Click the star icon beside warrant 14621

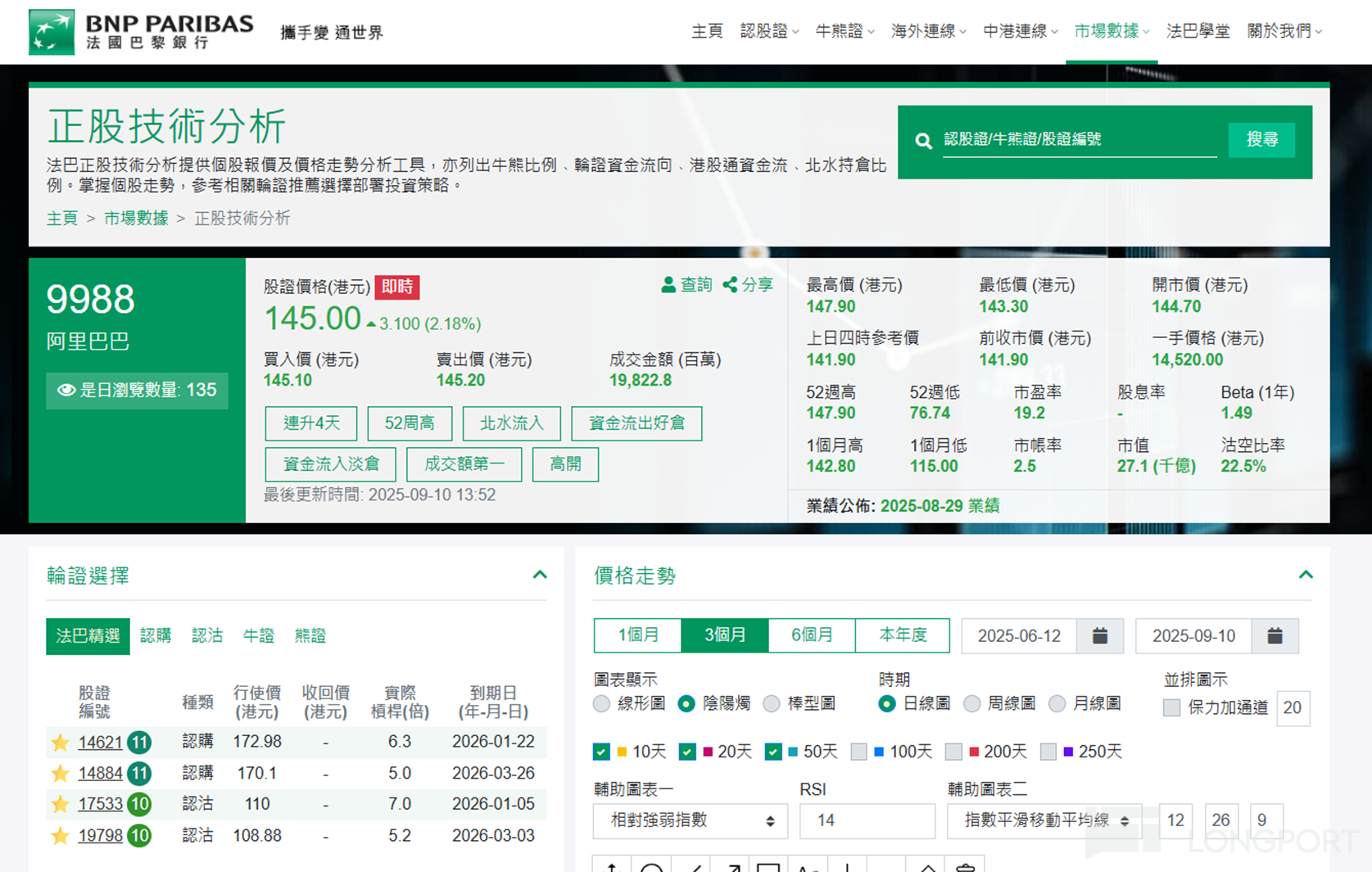click(x=60, y=743)
